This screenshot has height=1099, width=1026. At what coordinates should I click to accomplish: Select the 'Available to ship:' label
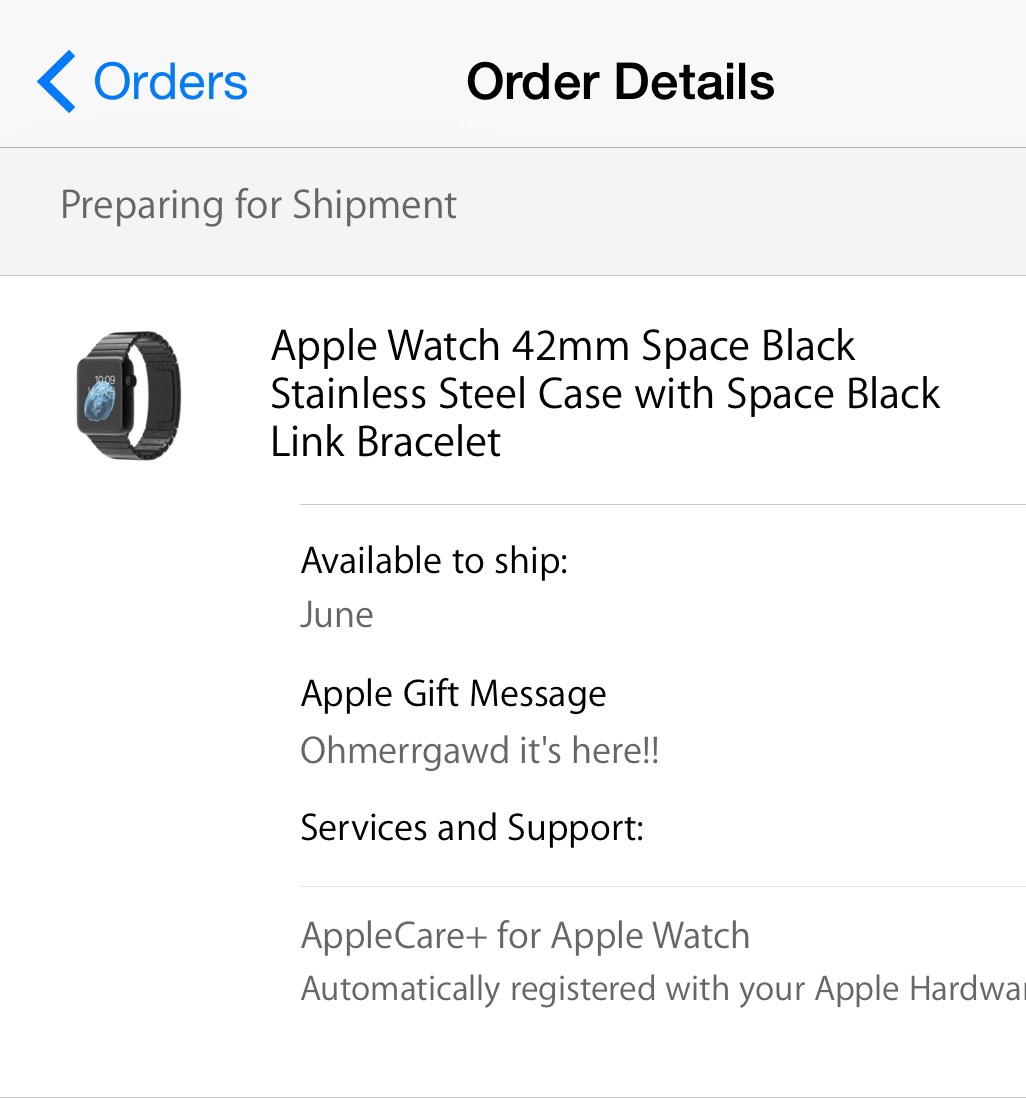(434, 560)
